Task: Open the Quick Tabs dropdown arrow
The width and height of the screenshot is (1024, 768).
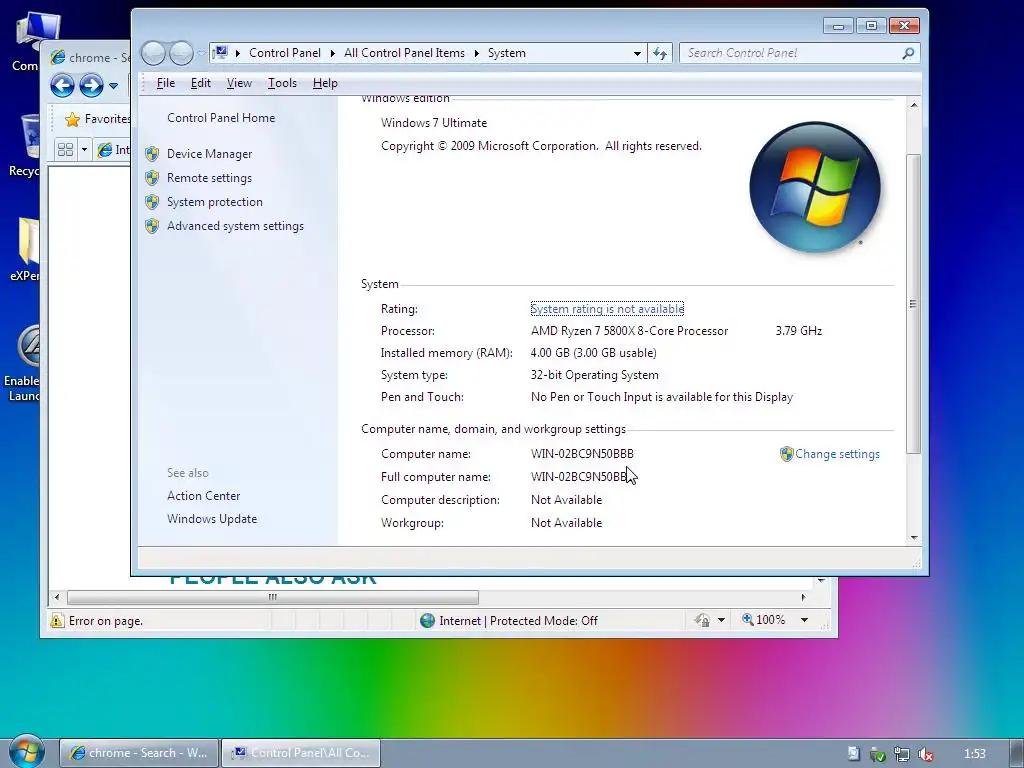Action: click(84, 150)
